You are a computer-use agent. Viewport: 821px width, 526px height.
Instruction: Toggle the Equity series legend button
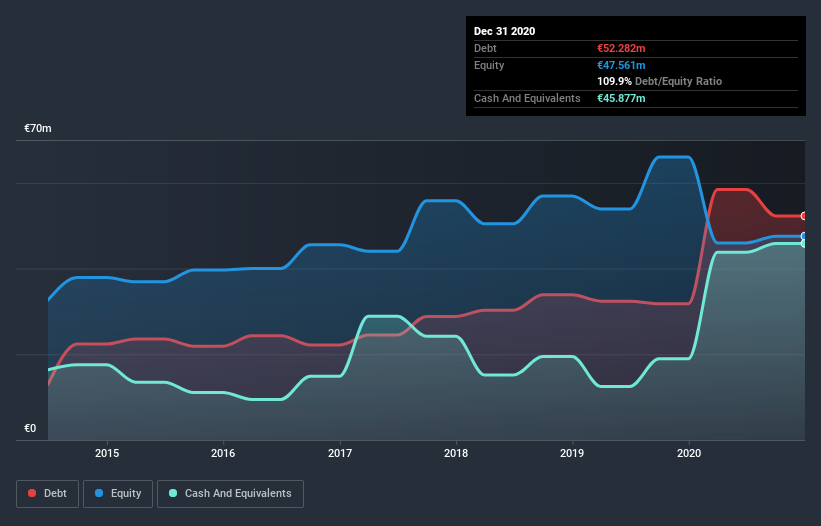pyautogui.click(x=118, y=494)
